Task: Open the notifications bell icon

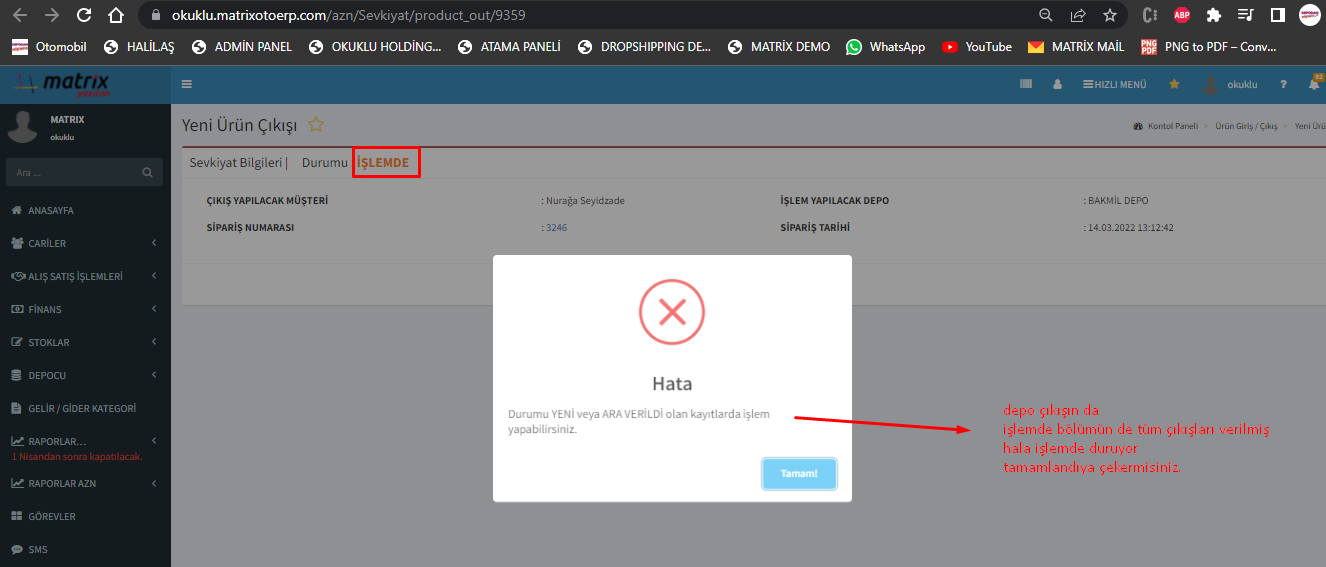Action: 1313,85
